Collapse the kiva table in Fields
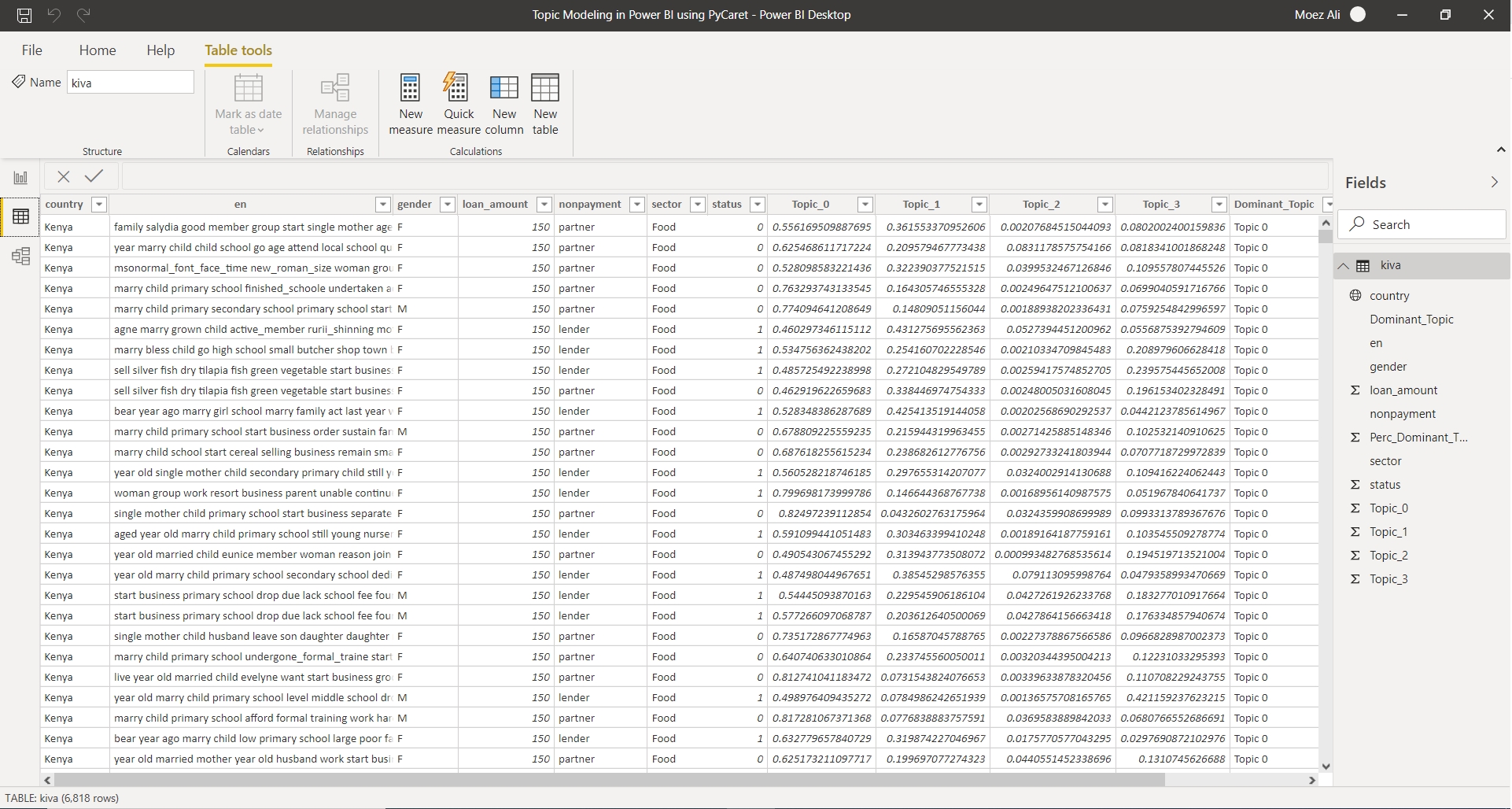Screen dimensions: 1512x809 pyautogui.click(x=1344, y=266)
